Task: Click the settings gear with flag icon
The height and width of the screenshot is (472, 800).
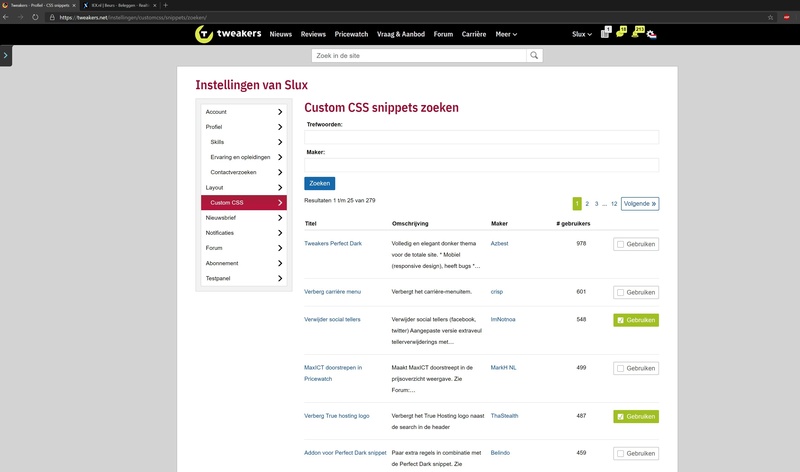Action: coord(652,34)
